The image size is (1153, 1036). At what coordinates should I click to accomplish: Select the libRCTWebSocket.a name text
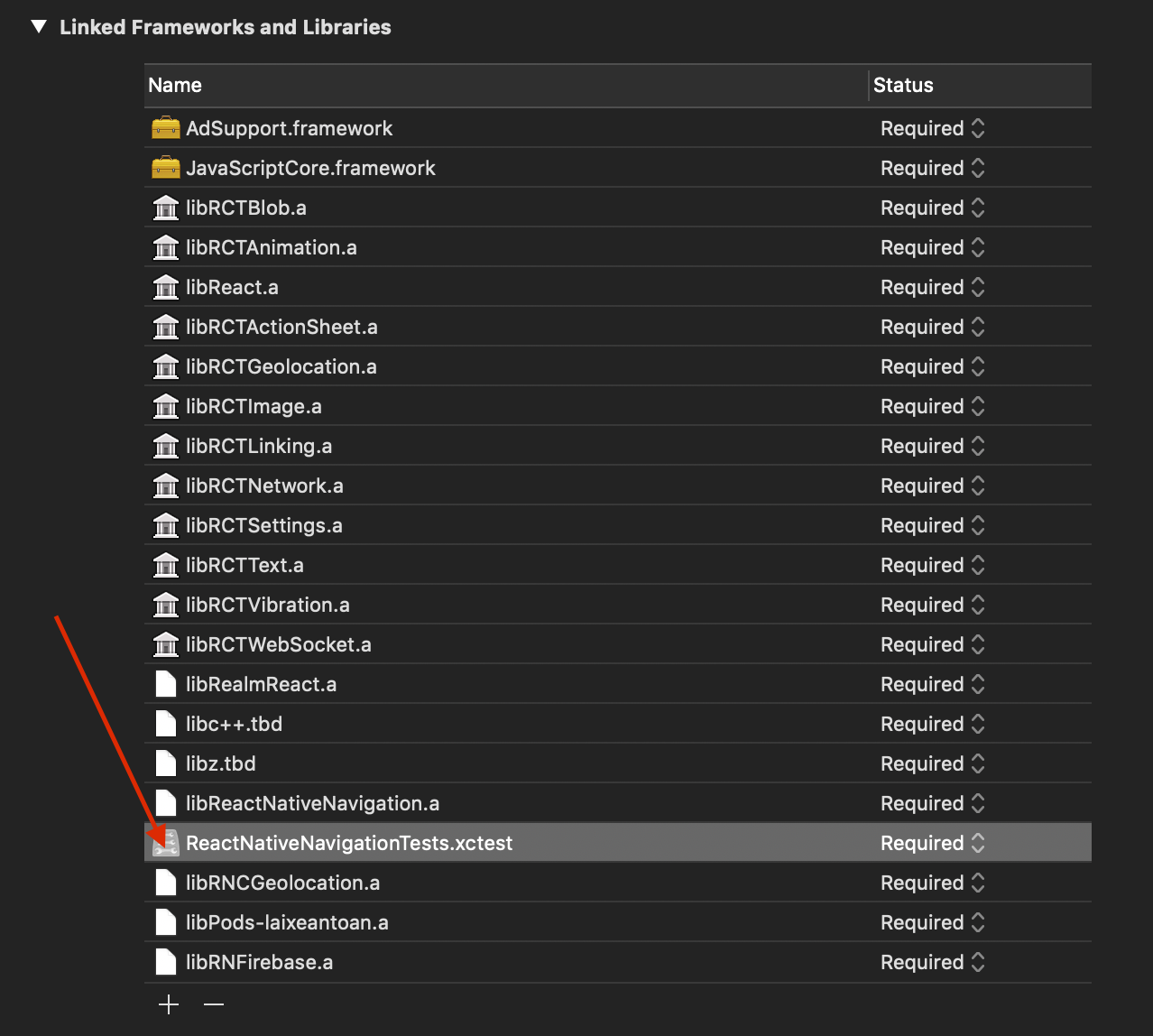point(279,644)
